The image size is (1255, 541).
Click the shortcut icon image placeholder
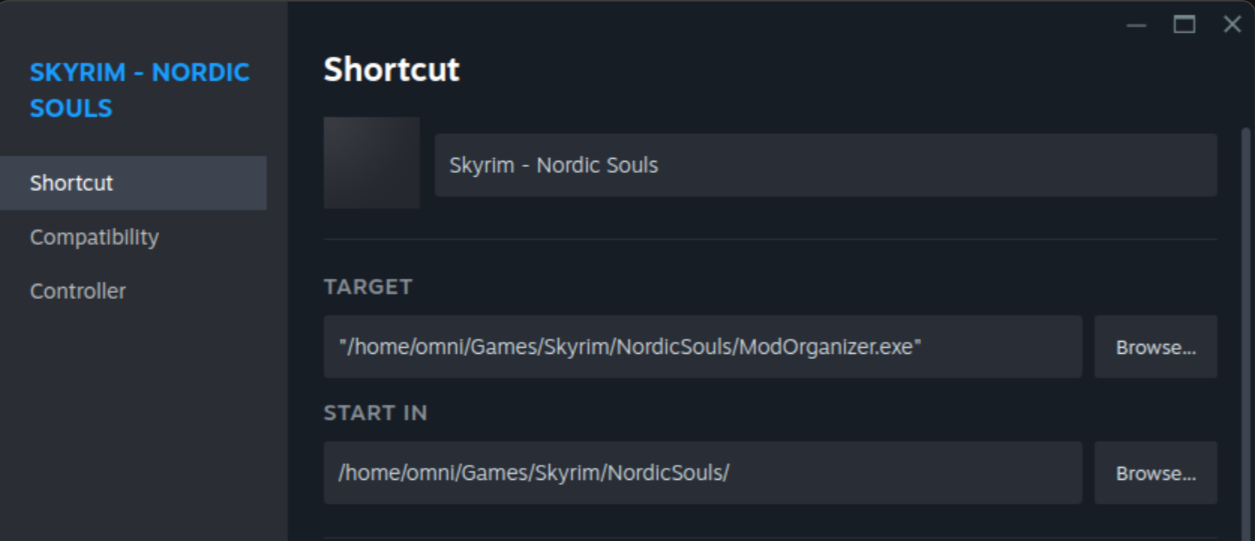tap(371, 163)
